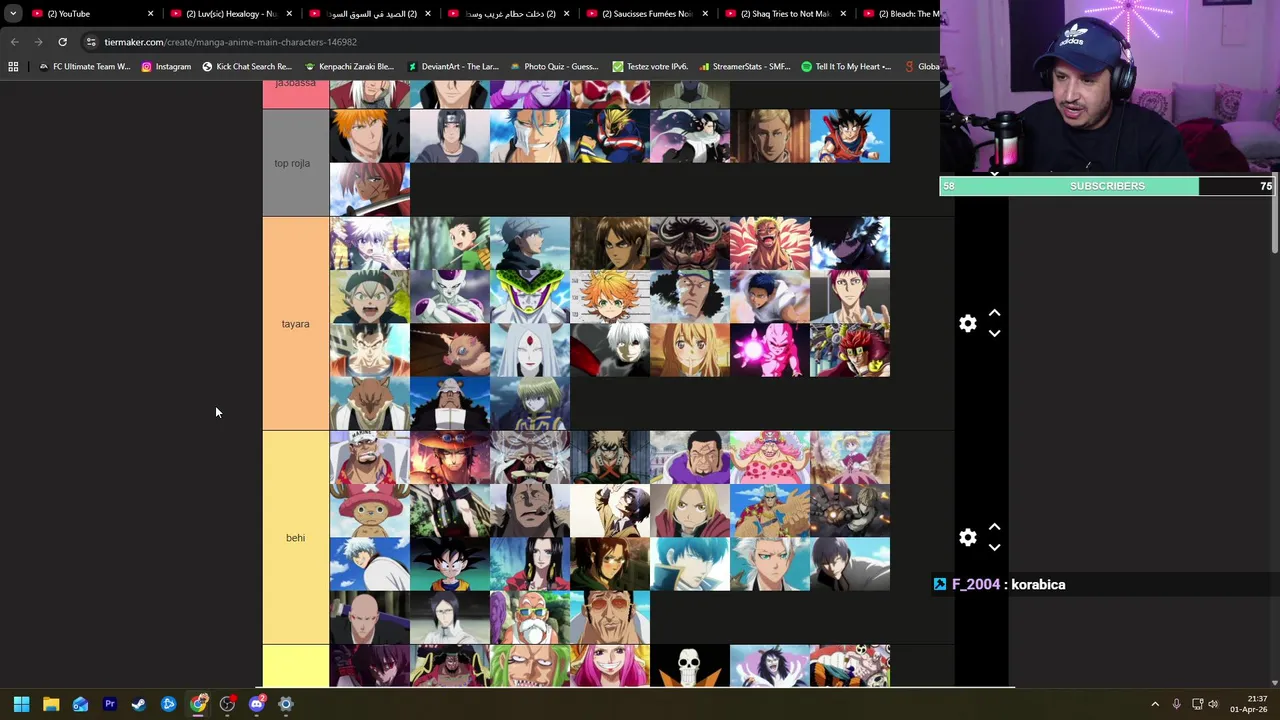The image size is (1280, 720).
Task: Click the top rojla tier label
Action: click(295, 163)
